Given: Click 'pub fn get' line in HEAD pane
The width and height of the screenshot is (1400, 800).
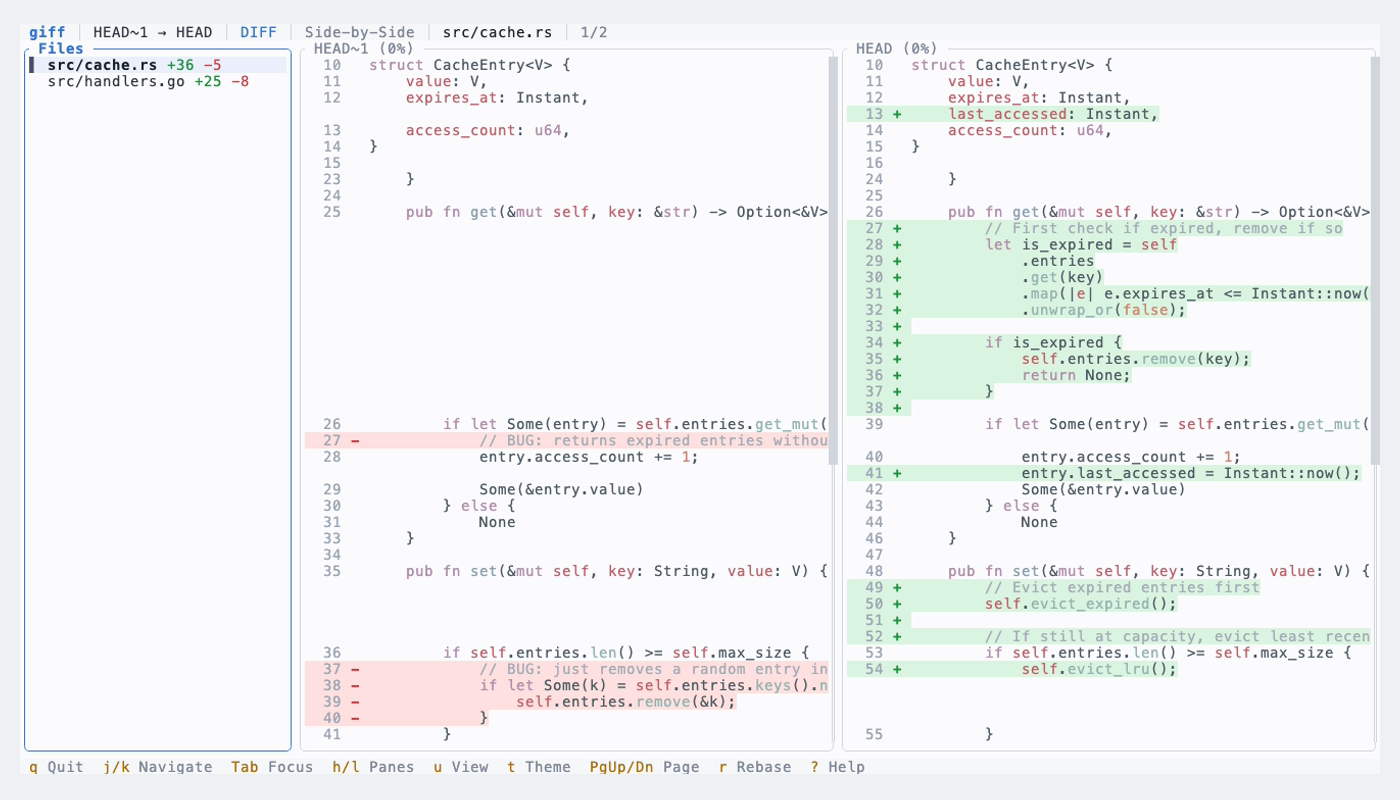Looking at the screenshot, I should 1159,212.
